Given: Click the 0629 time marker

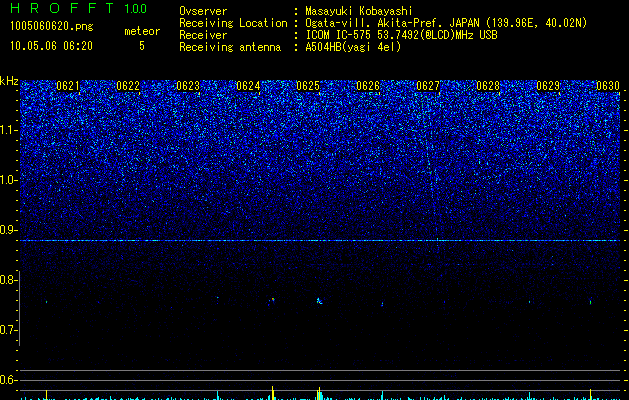Looking at the screenshot, I should click(x=548, y=86).
